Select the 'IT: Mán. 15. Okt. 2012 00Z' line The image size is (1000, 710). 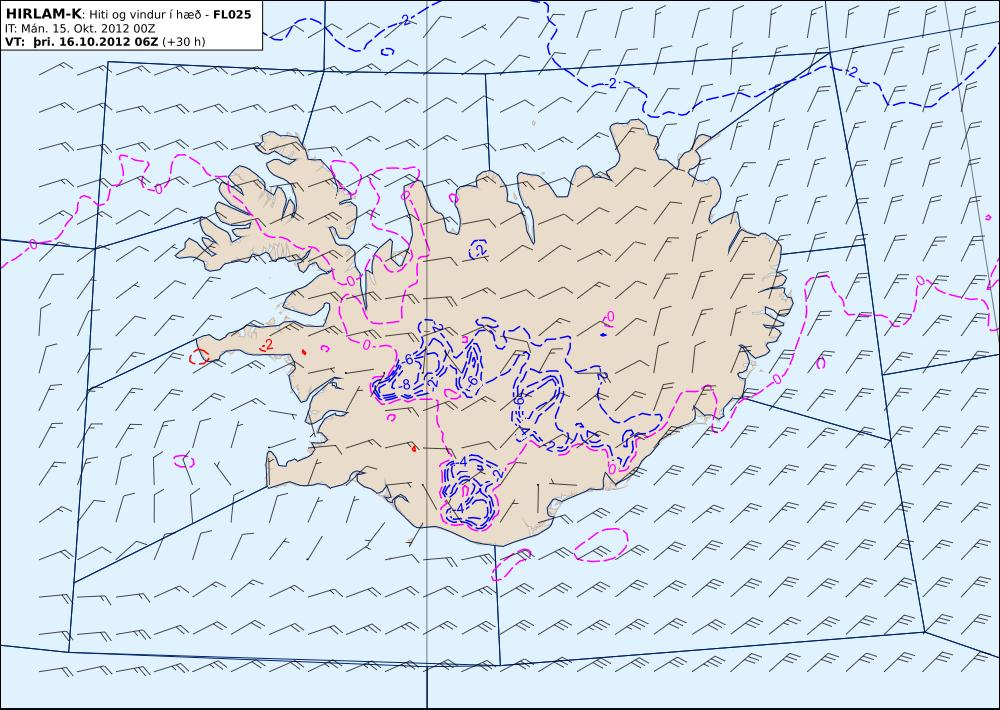80,29
